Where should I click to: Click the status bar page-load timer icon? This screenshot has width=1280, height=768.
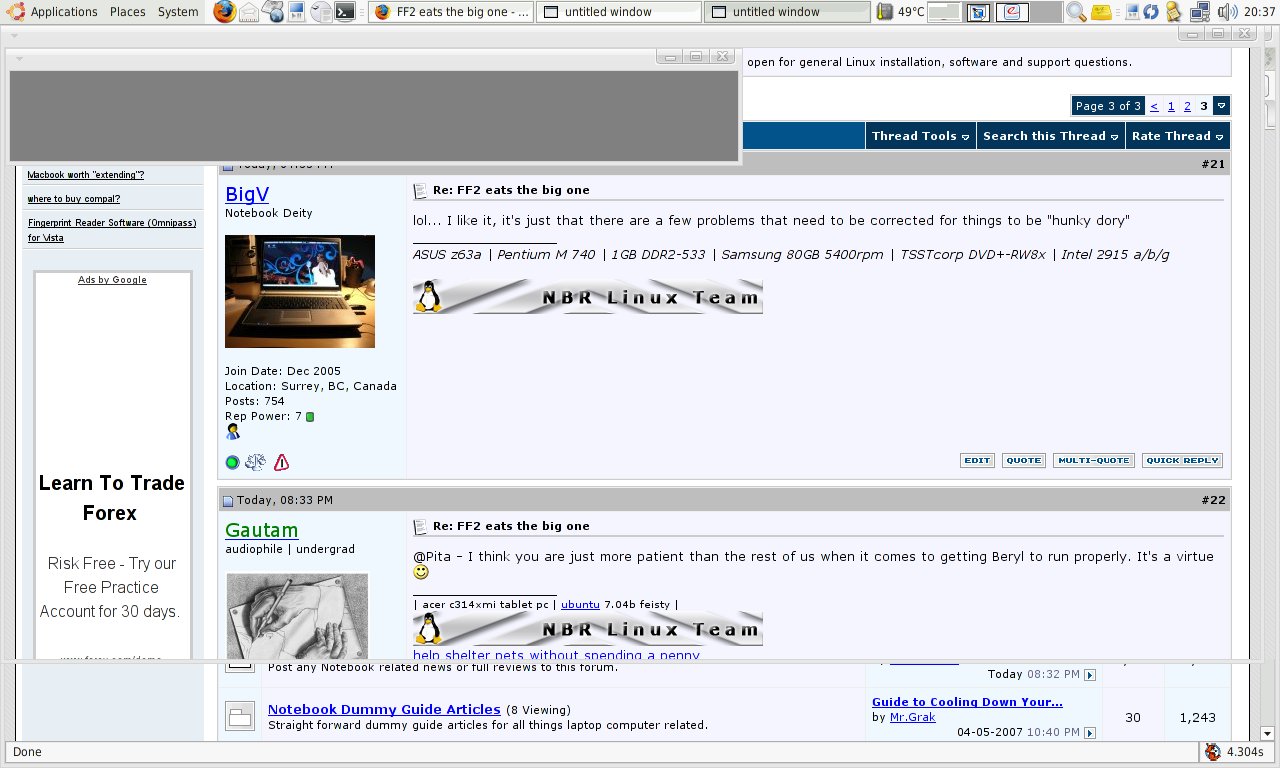click(x=1213, y=752)
